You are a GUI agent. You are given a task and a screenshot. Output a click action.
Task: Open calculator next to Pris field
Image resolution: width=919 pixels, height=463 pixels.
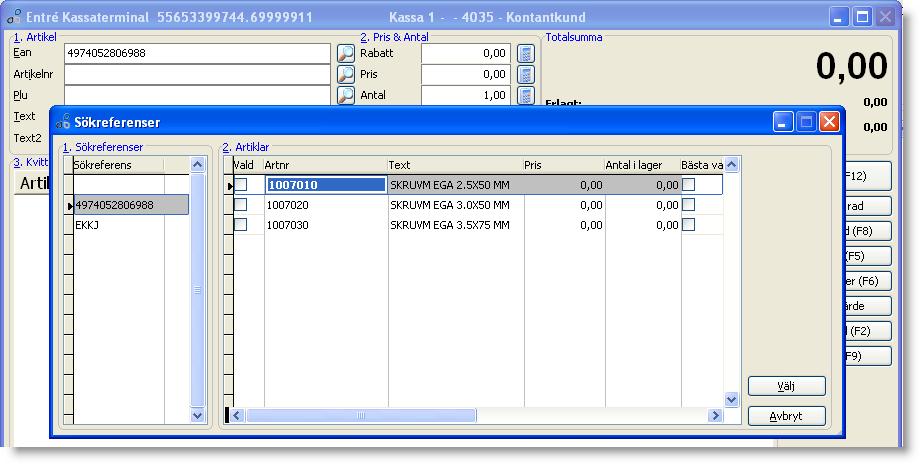coord(526,74)
